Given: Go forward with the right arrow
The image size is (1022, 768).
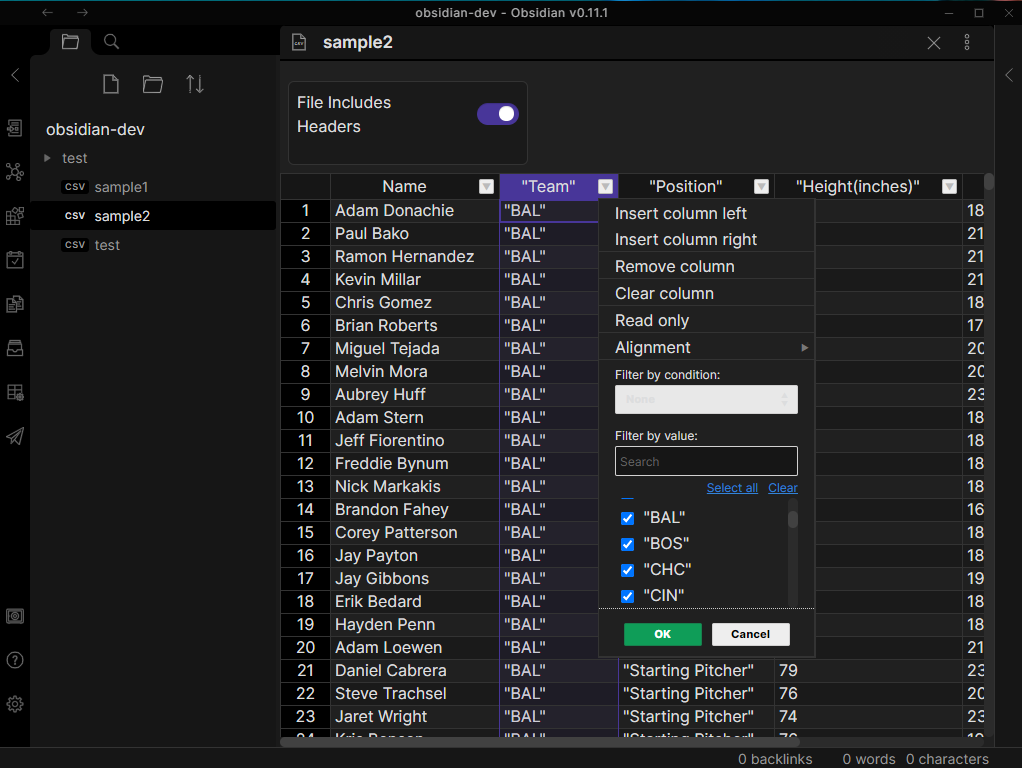Looking at the screenshot, I should click(82, 12).
